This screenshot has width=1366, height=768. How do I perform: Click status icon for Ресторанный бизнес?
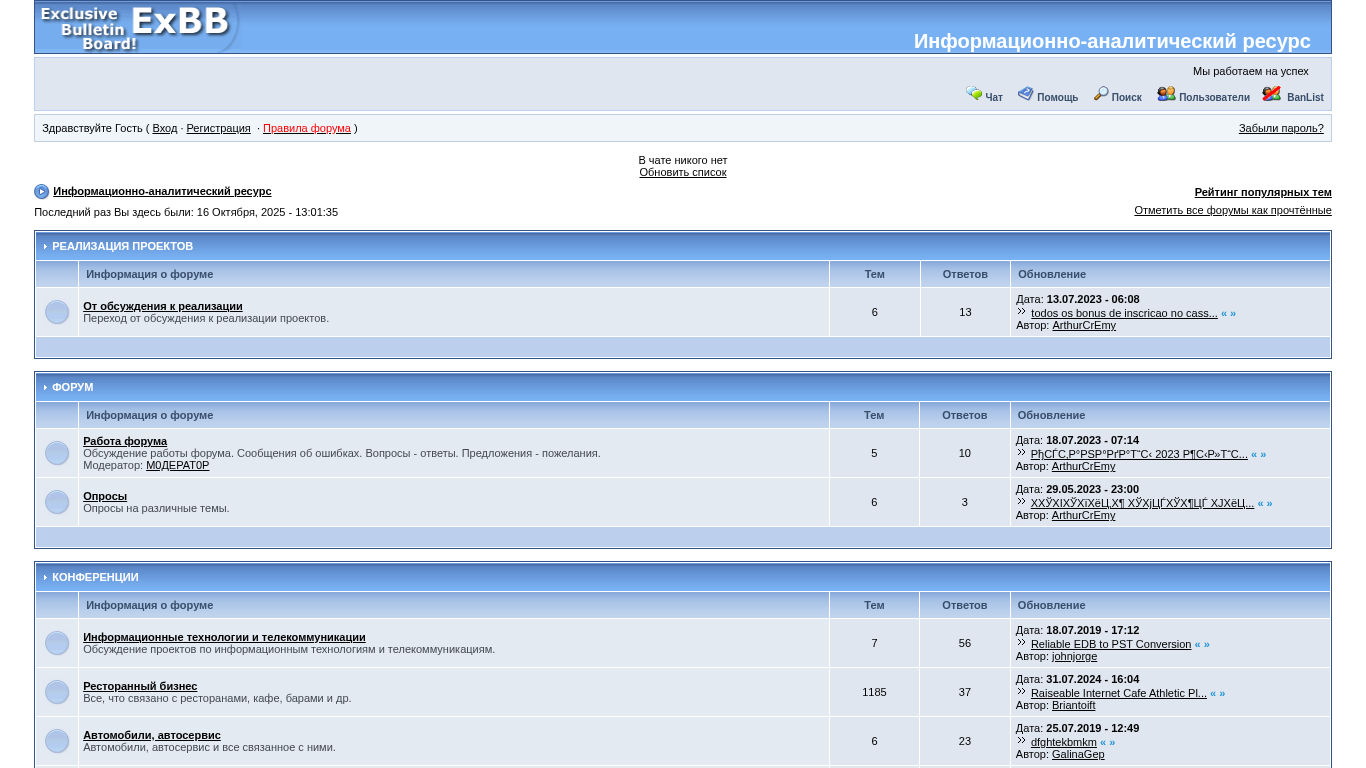57,692
